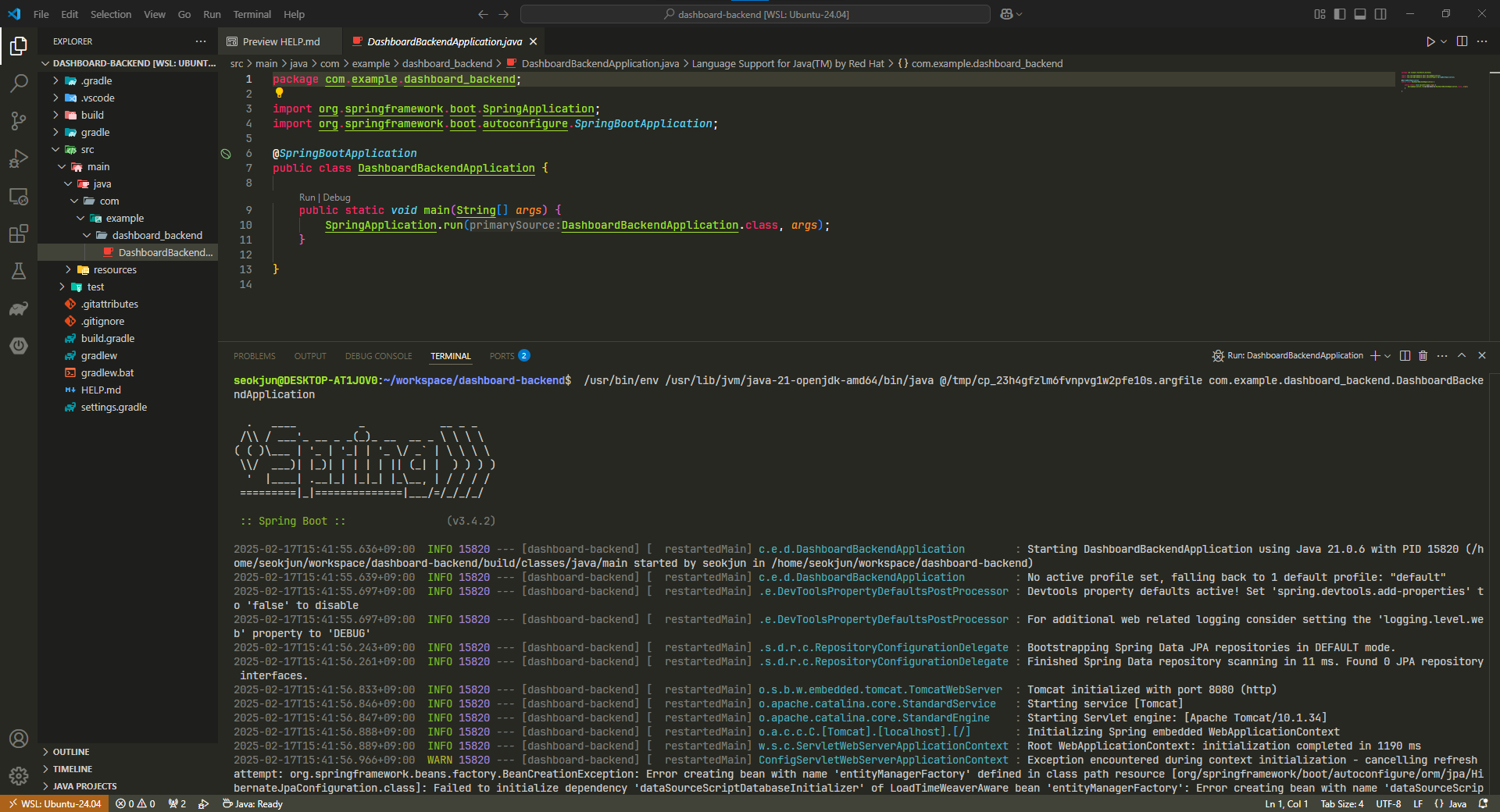Click the Debug code lens above main
The width and height of the screenshot is (1500, 812).
[337, 198]
